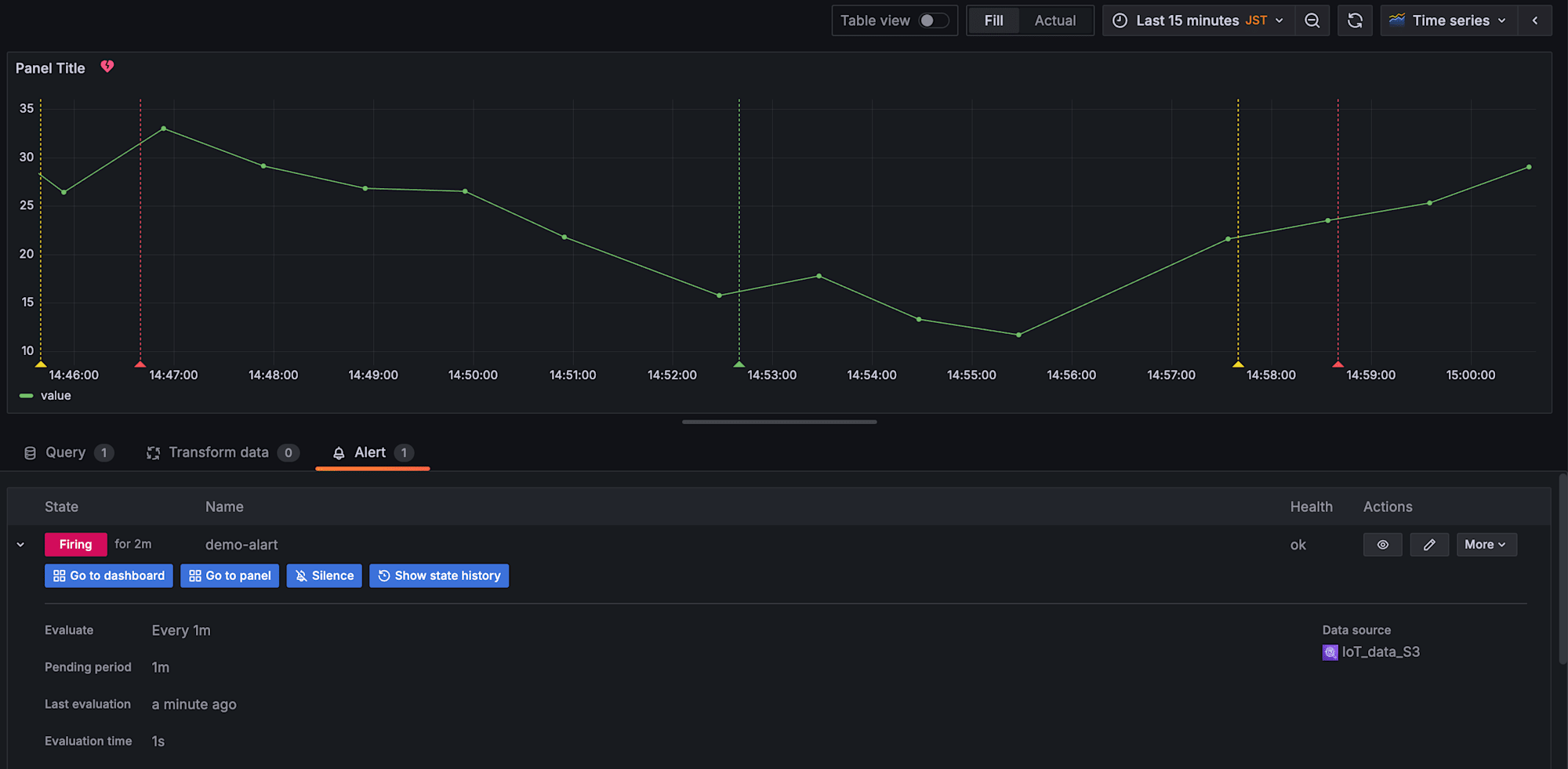Image resolution: width=1568 pixels, height=769 pixels.
Task: Click Go to panel button
Action: tap(230, 575)
